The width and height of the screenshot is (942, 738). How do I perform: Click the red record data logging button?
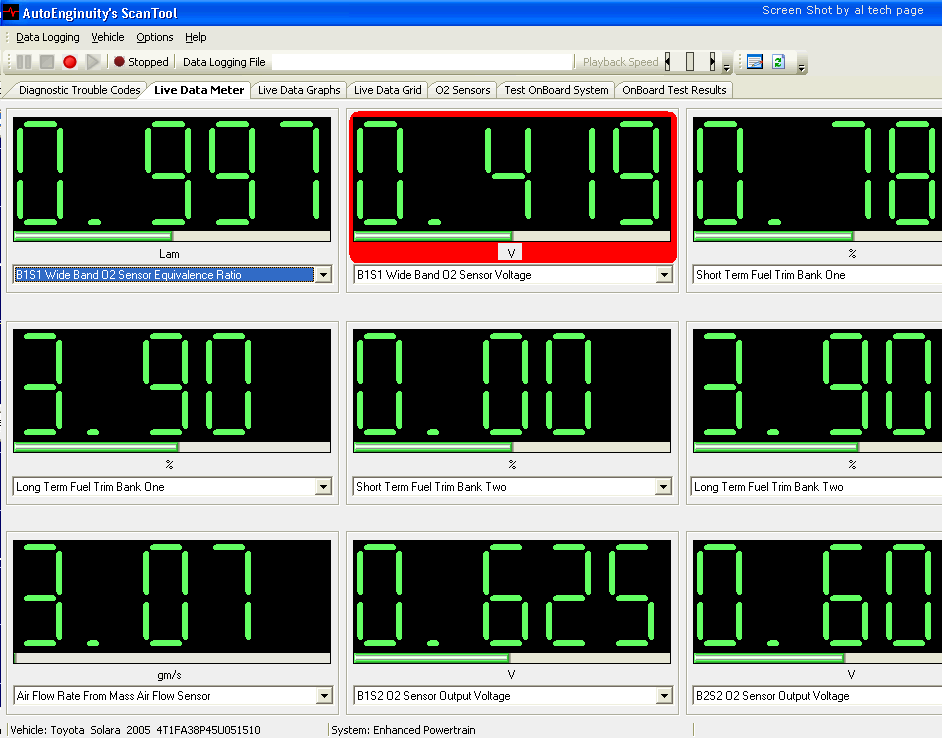70,62
